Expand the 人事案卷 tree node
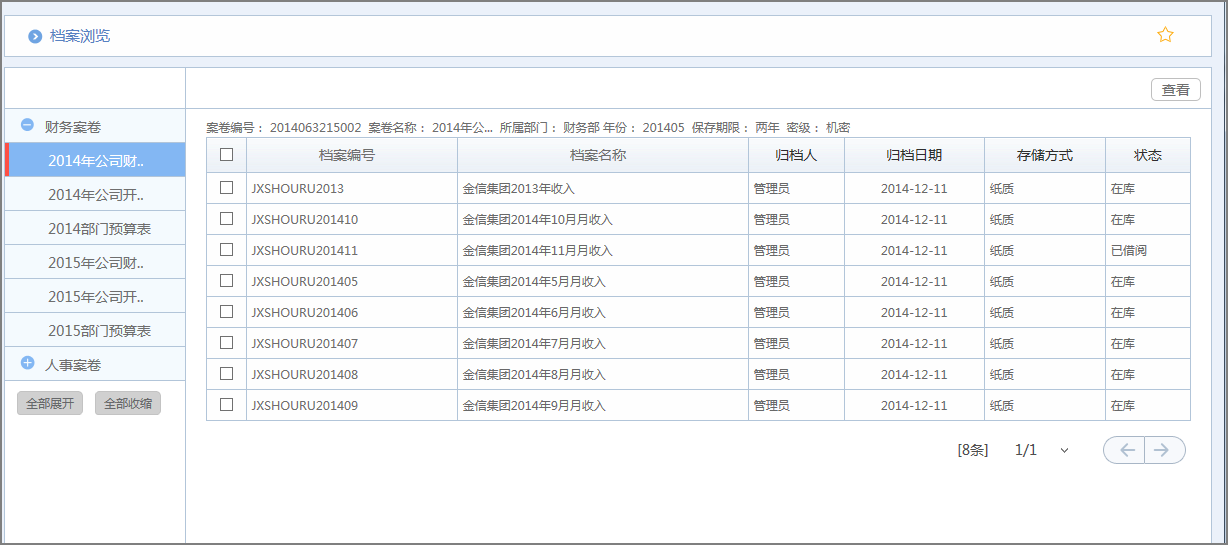 click(28, 364)
